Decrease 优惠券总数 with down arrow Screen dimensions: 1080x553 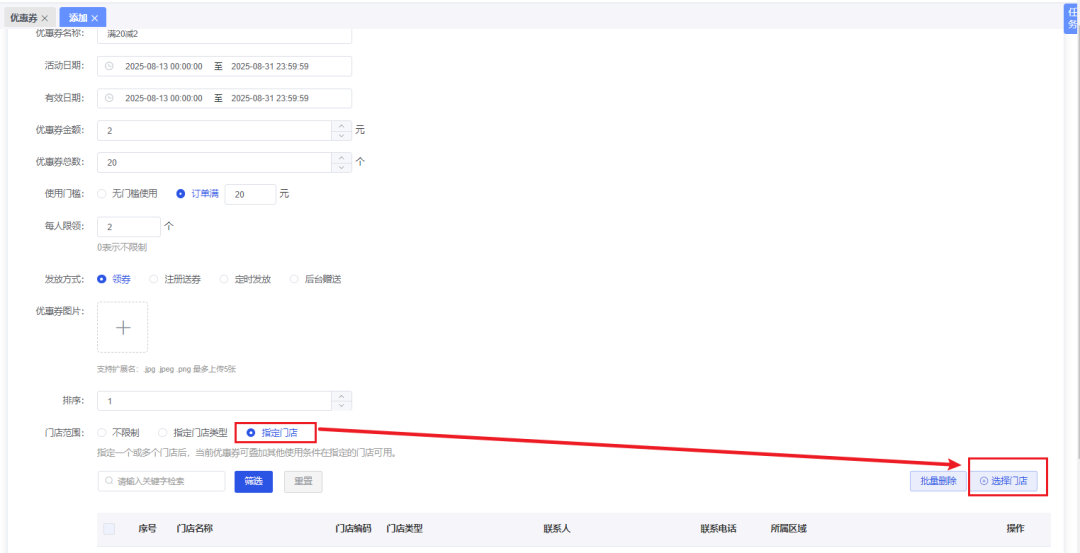pos(342,167)
